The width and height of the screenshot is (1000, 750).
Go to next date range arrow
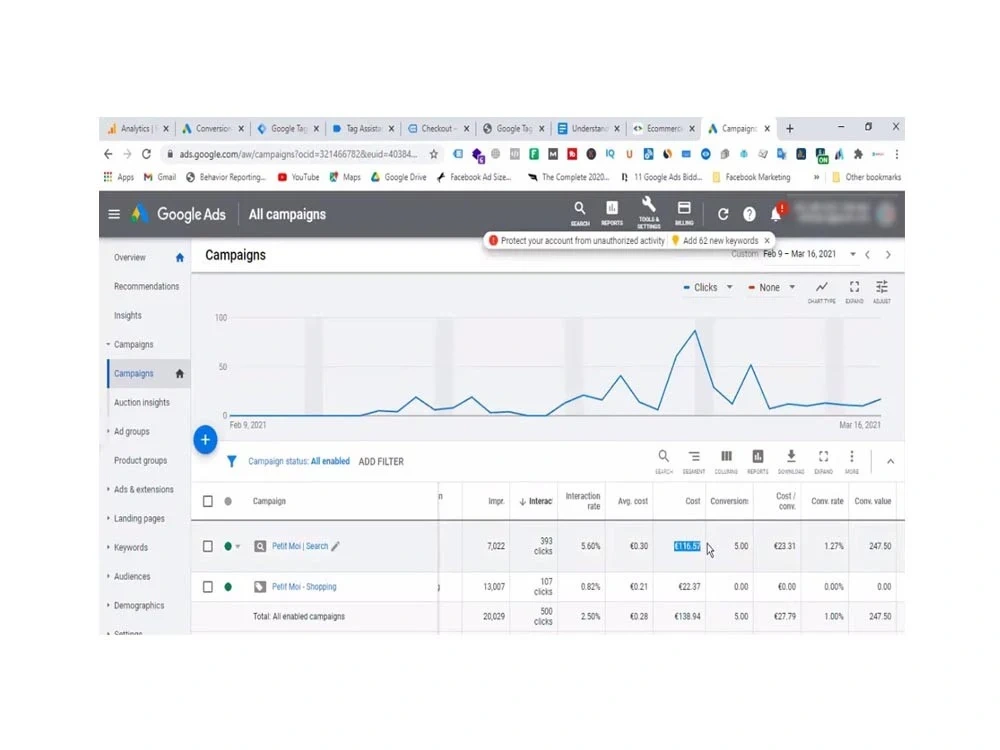[888, 254]
